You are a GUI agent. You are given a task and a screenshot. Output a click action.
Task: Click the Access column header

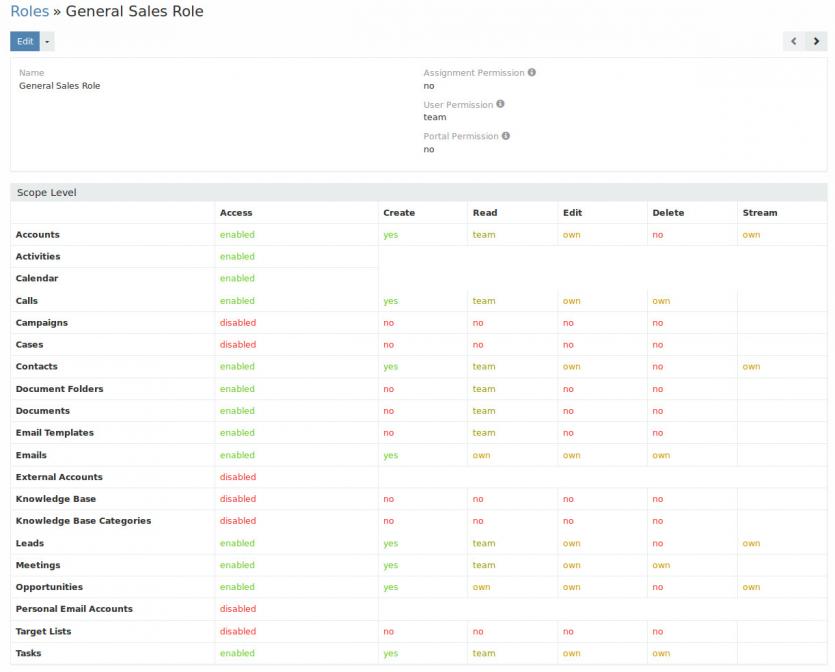(236, 213)
